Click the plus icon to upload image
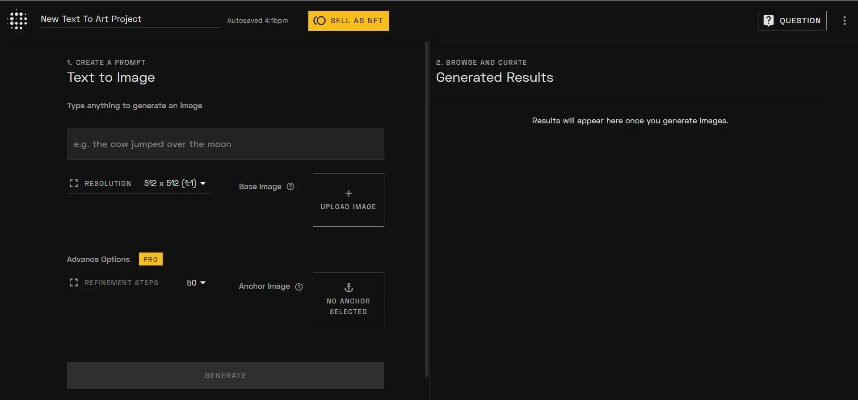The height and width of the screenshot is (400, 858). (348, 194)
